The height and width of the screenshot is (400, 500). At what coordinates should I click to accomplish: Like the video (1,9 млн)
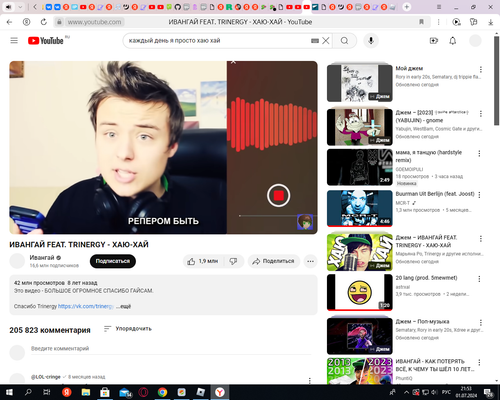pos(203,261)
